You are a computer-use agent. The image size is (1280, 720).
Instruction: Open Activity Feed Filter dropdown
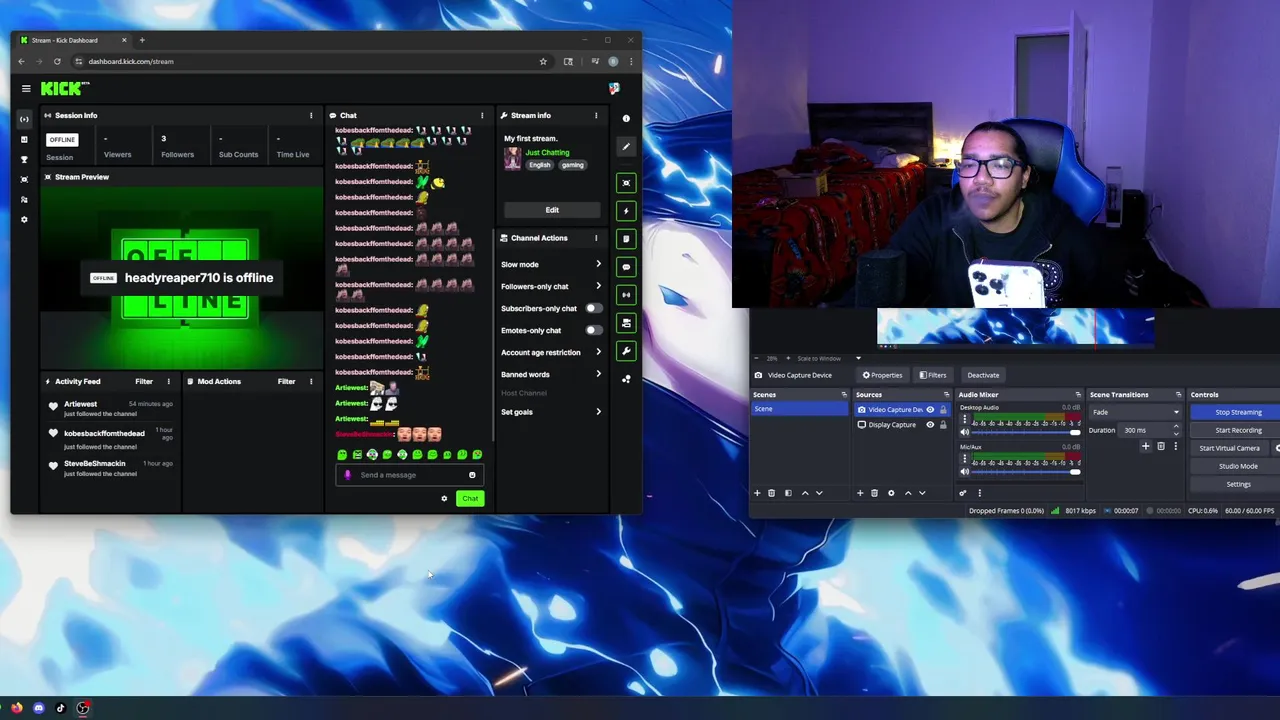(x=144, y=381)
